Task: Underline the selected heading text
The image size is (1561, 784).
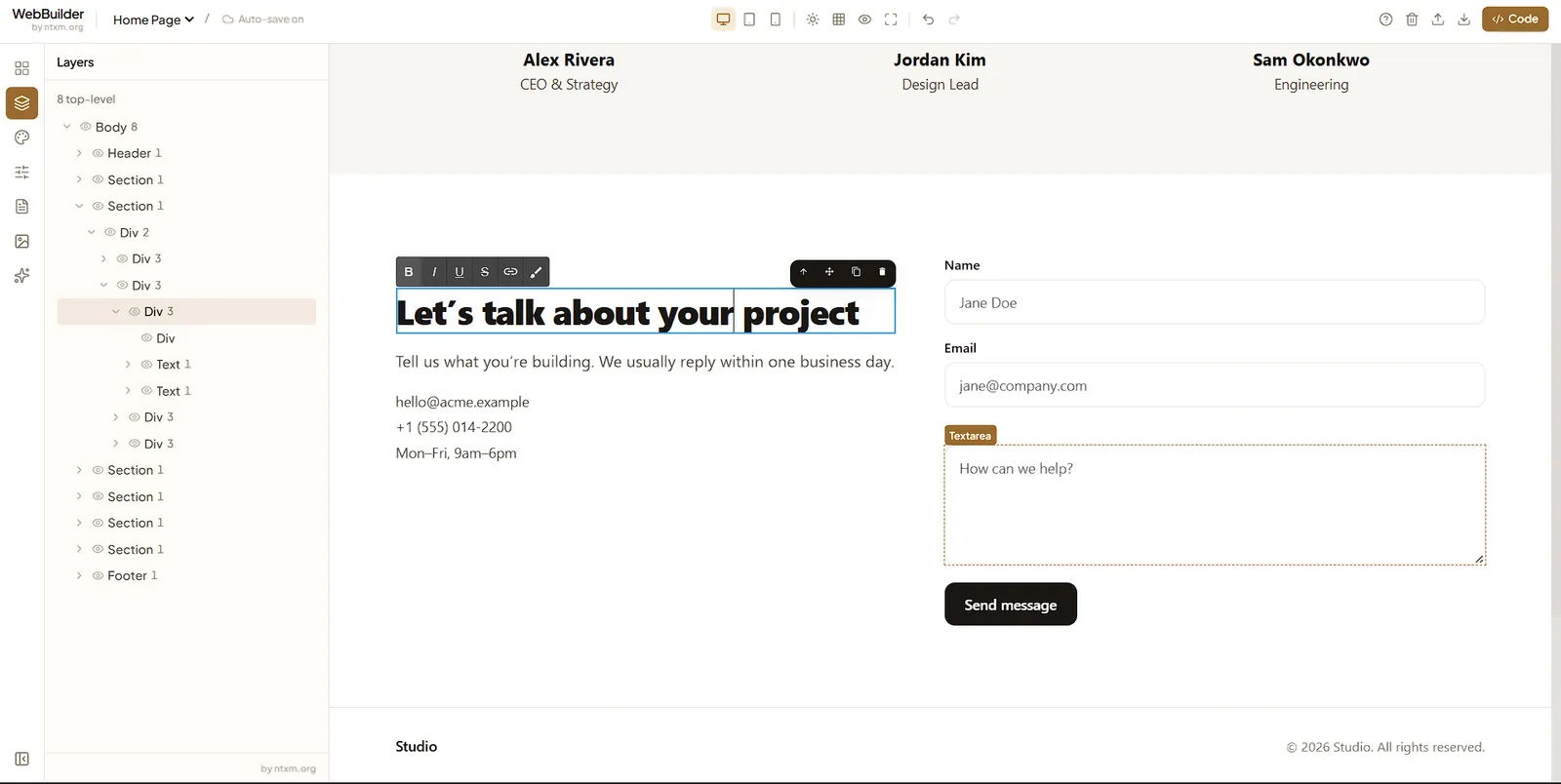Action: pos(460,272)
